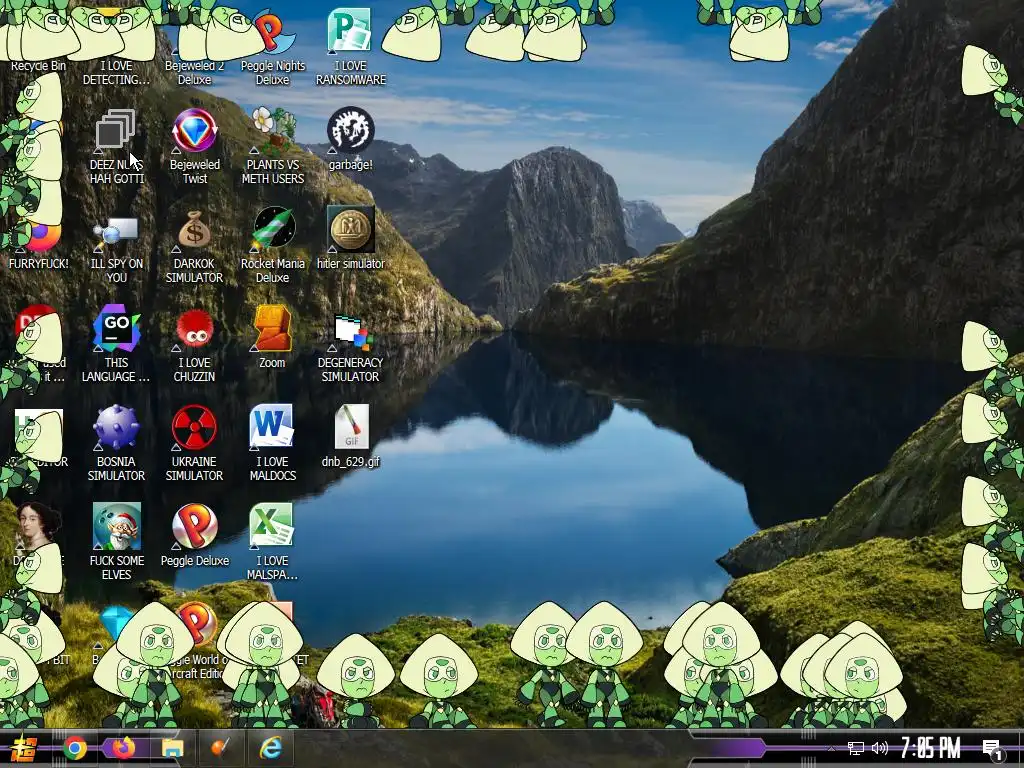Show hidden tray icons chevron
This screenshot has height=768, width=1024.
[831, 749]
